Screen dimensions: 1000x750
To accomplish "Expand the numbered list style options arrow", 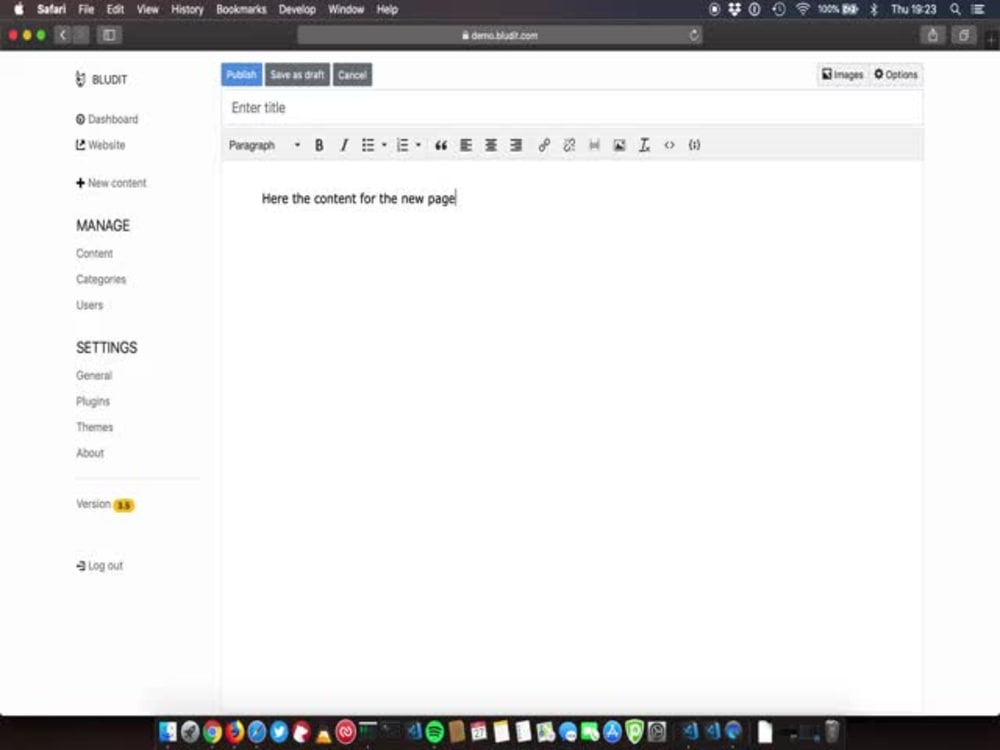I will [419, 145].
